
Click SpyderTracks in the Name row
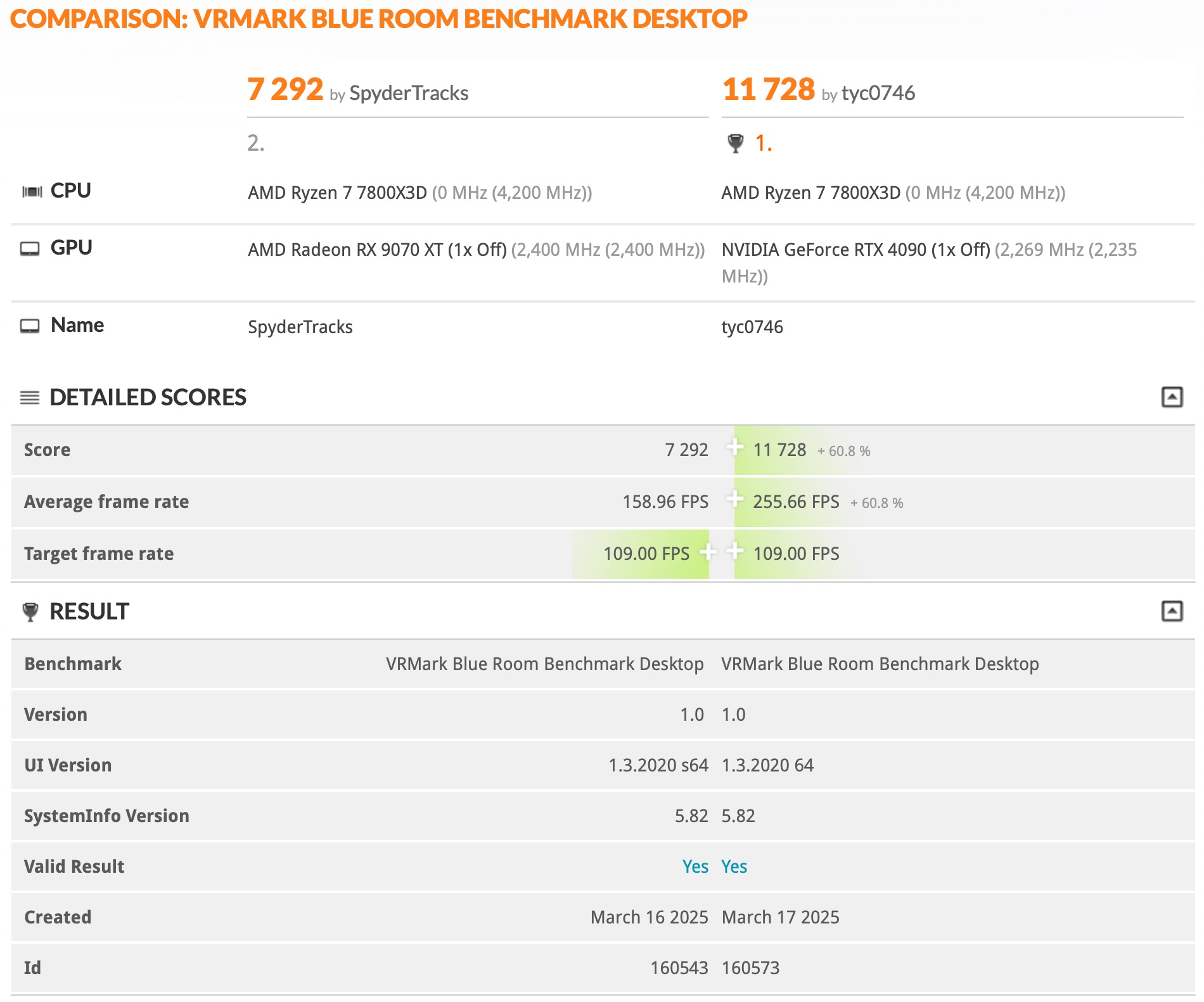click(300, 327)
